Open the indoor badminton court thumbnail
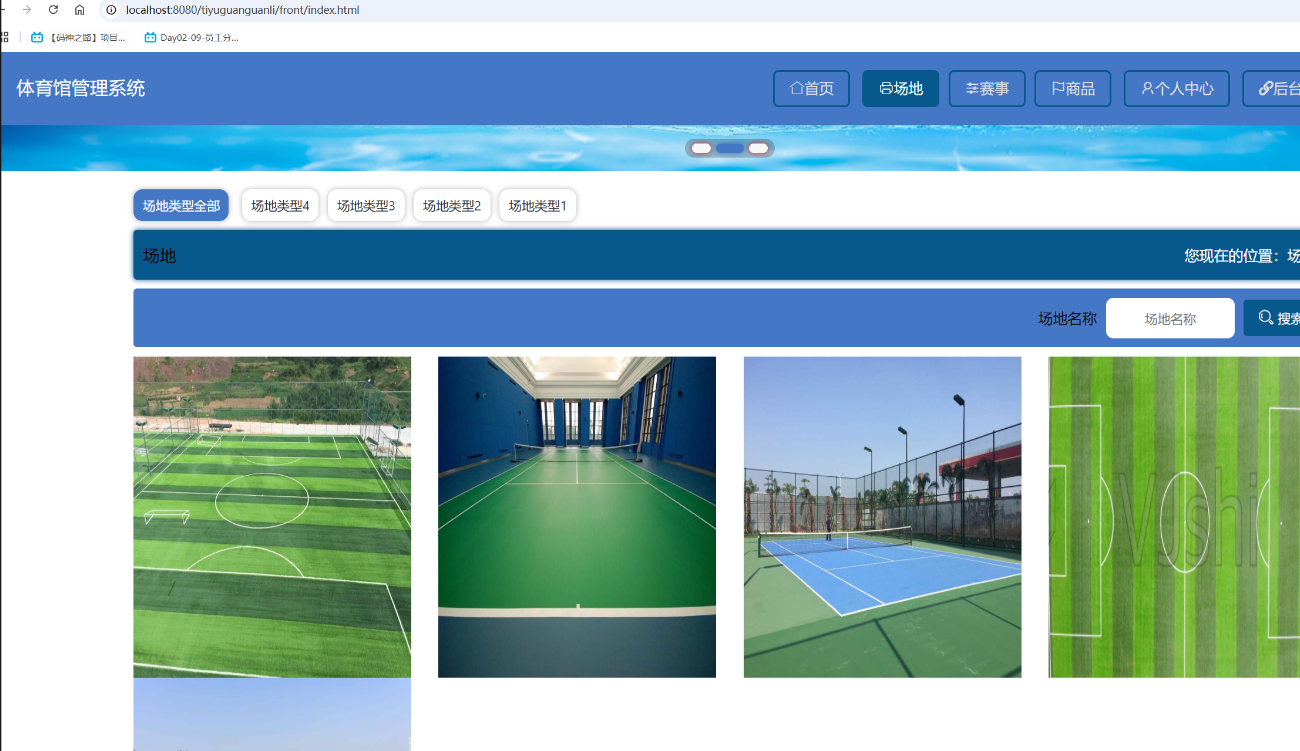Image resolution: width=1300 pixels, height=751 pixels. [x=577, y=517]
